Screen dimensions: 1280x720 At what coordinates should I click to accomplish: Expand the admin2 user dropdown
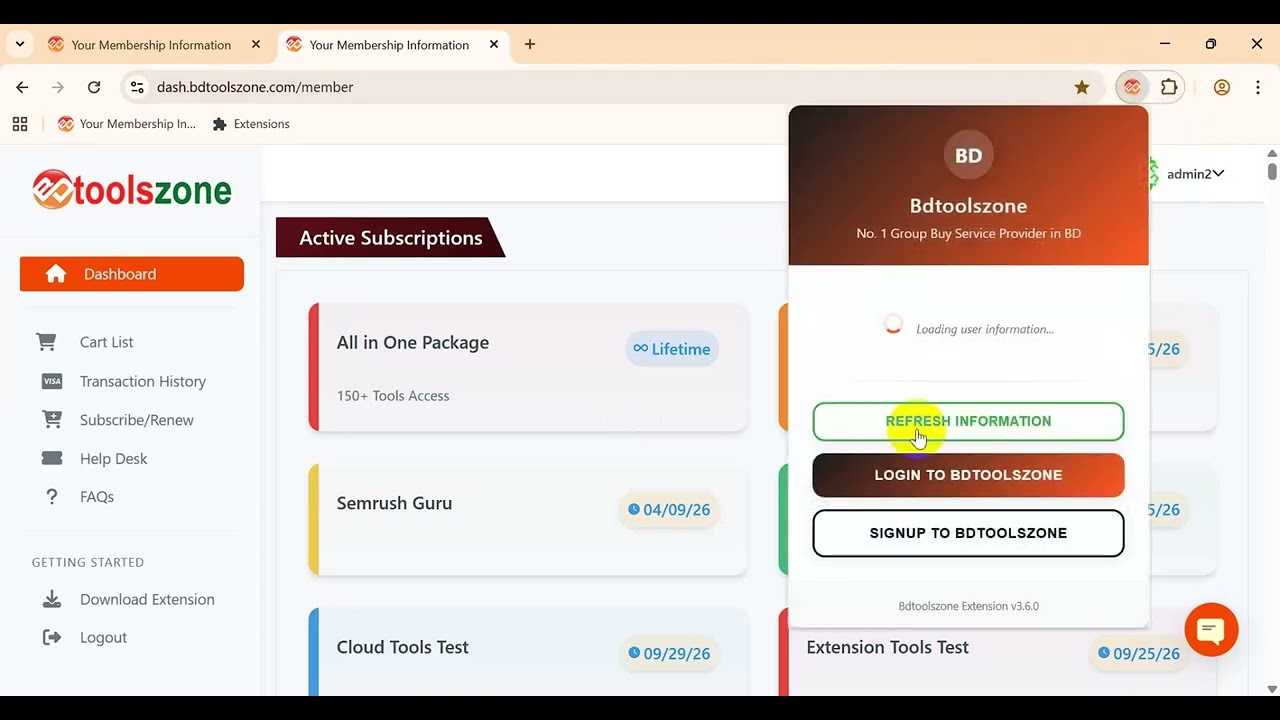1195,174
